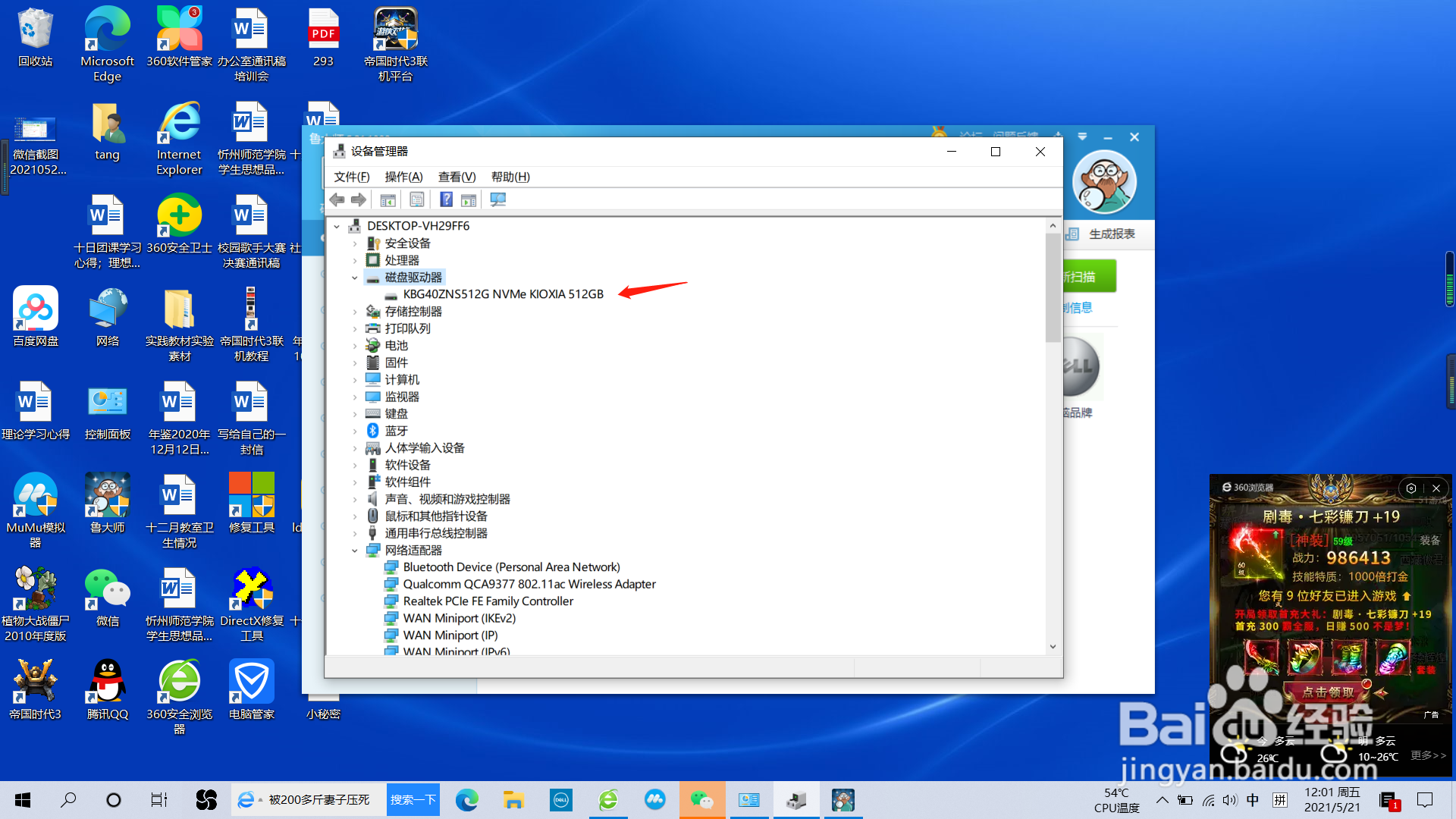Click 点击领取 in the game ad
Image resolution: width=1456 pixels, height=819 pixels.
(1328, 692)
